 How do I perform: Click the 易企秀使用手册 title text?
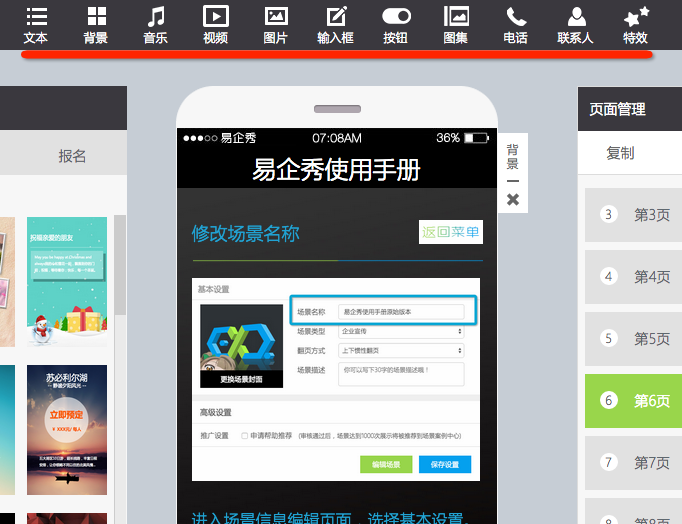click(336, 170)
